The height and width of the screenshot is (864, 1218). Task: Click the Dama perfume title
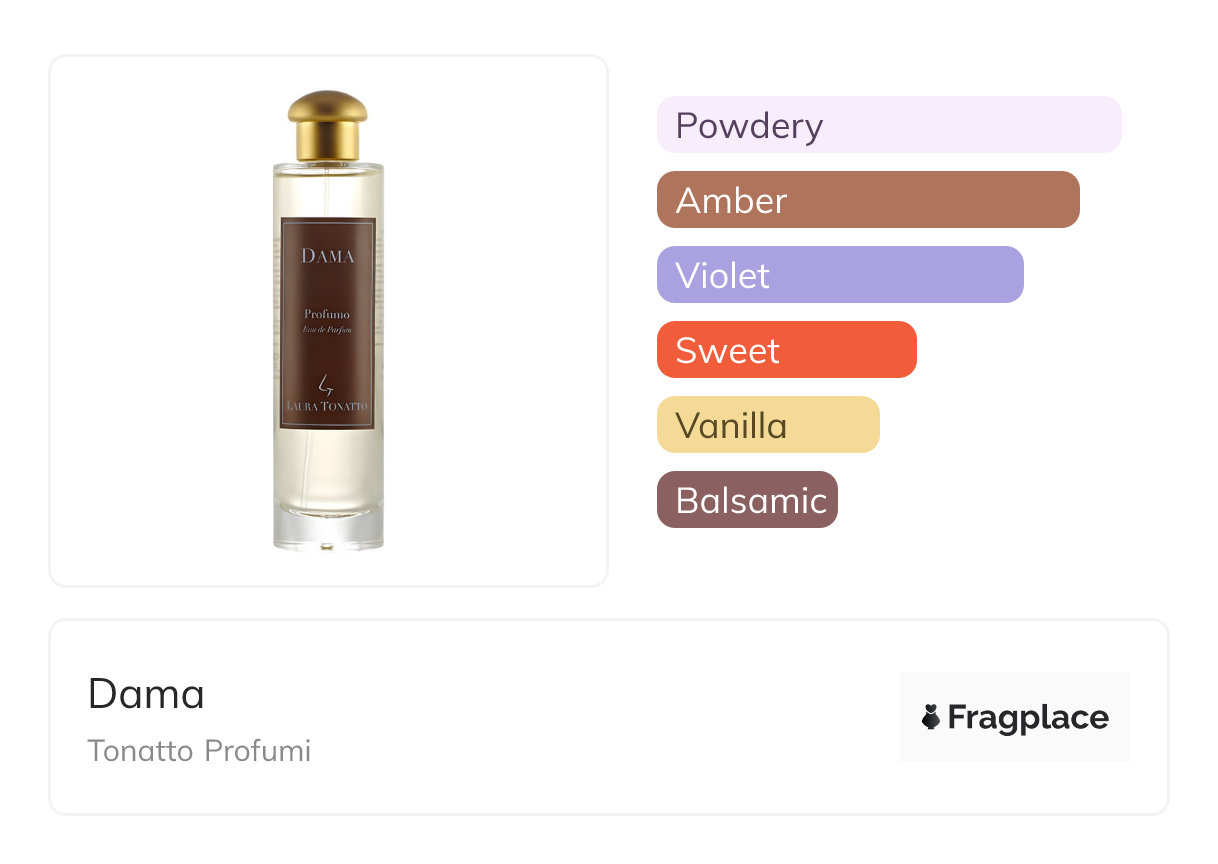pos(146,693)
